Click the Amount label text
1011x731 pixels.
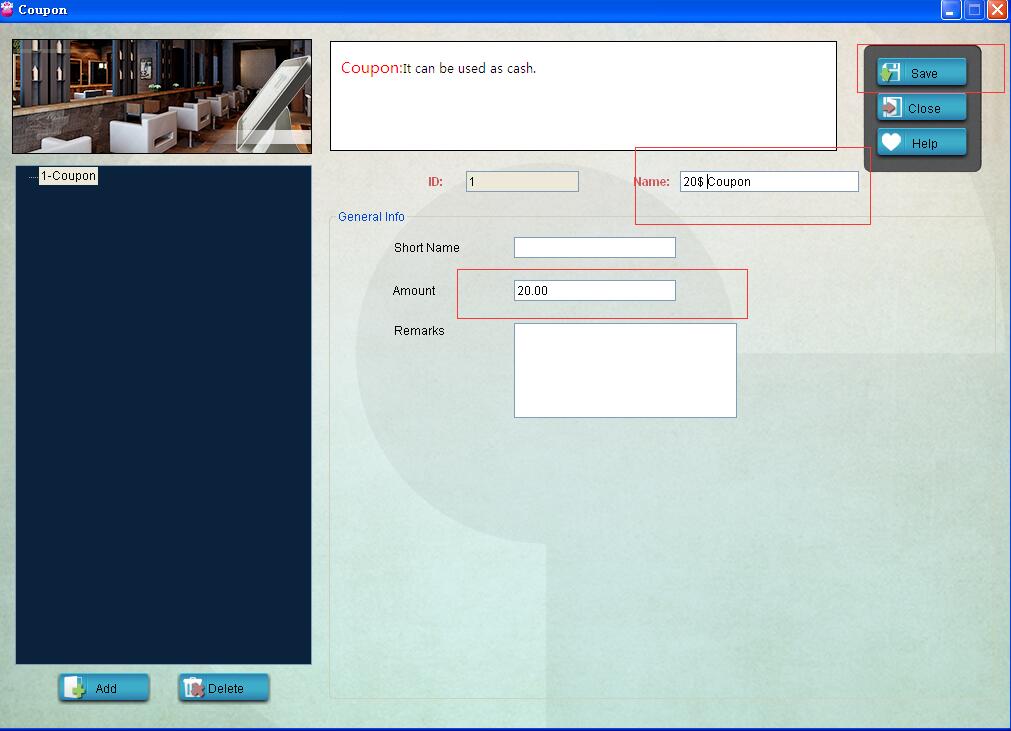coord(414,291)
